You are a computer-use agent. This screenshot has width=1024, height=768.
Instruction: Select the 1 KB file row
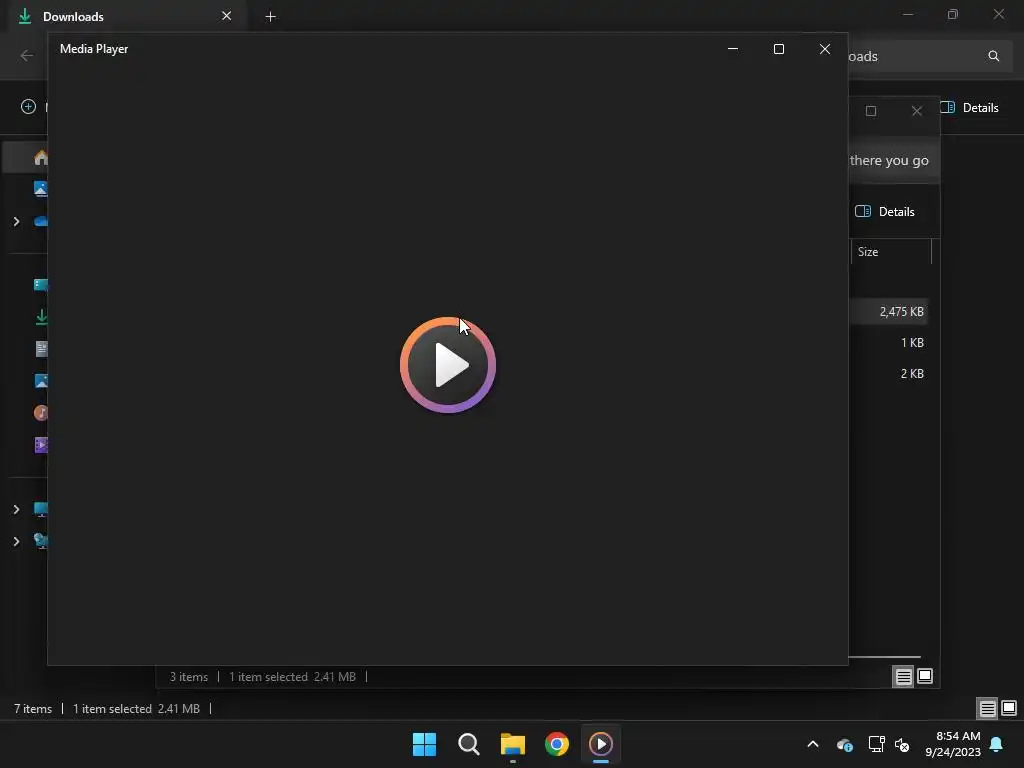pyautogui.click(x=888, y=343)
